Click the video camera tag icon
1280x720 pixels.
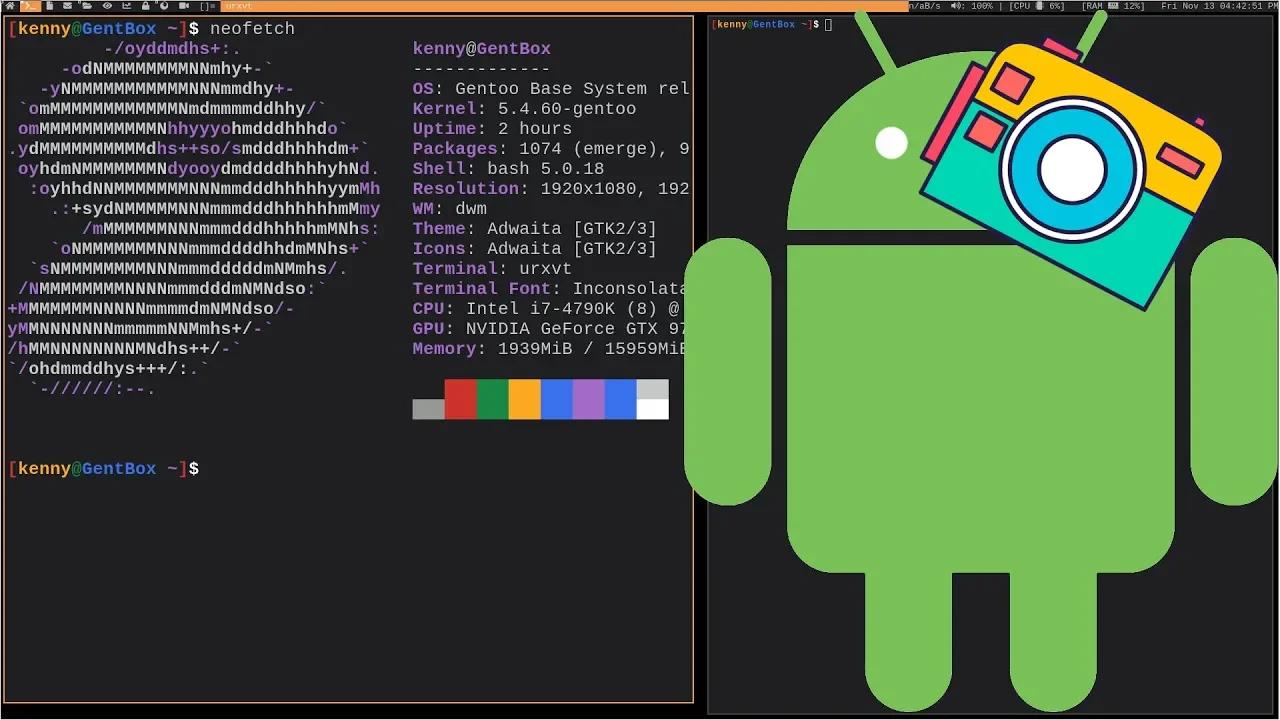click(184, 5)
